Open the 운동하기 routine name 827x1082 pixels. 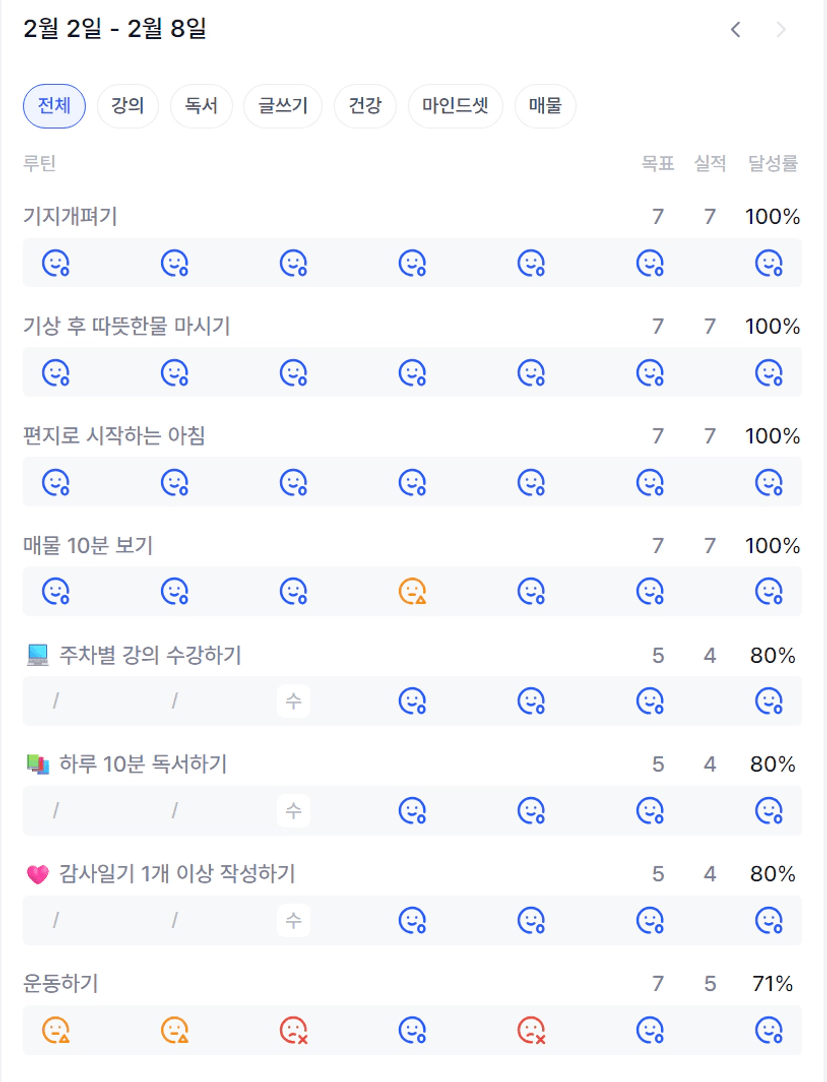tap(60, 984)
